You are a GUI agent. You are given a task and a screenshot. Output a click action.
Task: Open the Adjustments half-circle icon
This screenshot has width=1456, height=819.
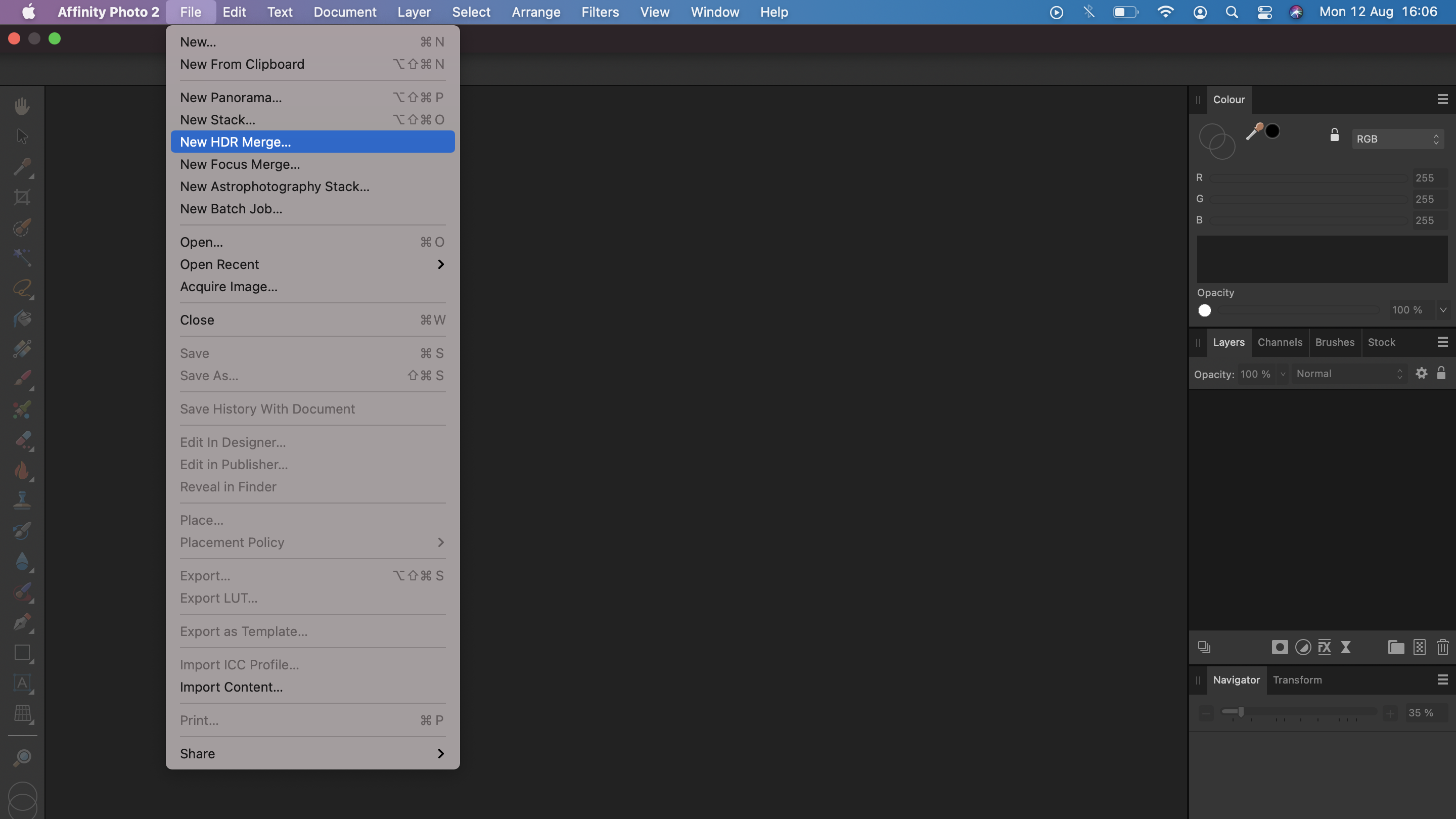click(1303, 647)
